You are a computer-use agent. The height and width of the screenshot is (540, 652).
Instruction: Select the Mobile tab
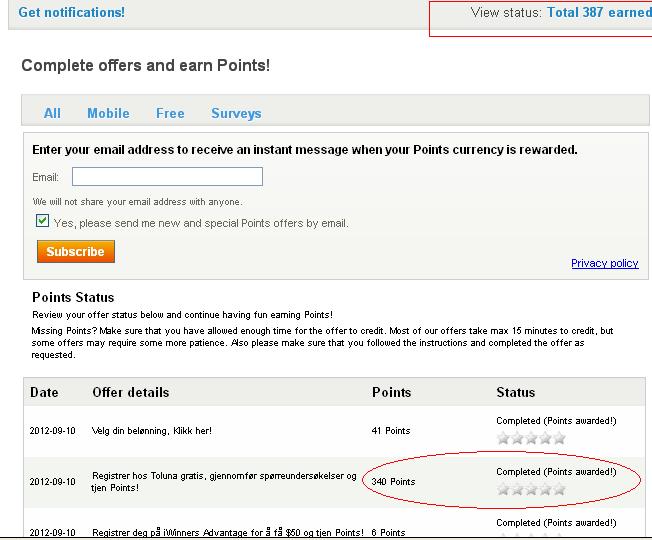click(x=108, y=114)
